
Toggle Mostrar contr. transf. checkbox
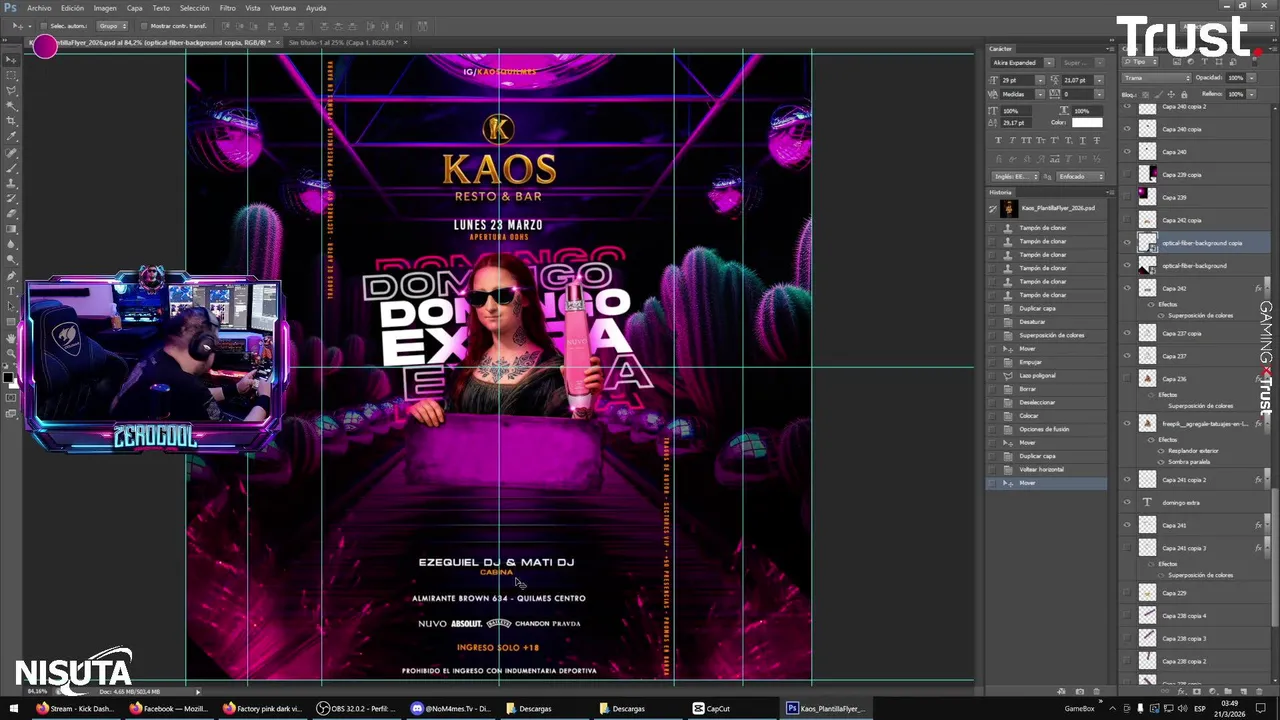pos(144,26)
